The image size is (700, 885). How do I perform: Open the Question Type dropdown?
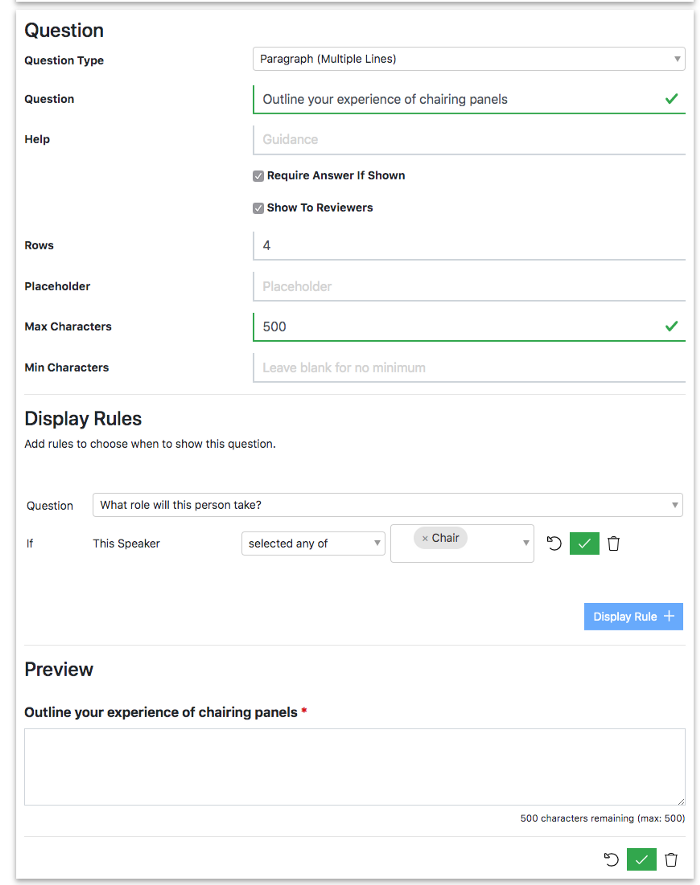tap(469, 59)
